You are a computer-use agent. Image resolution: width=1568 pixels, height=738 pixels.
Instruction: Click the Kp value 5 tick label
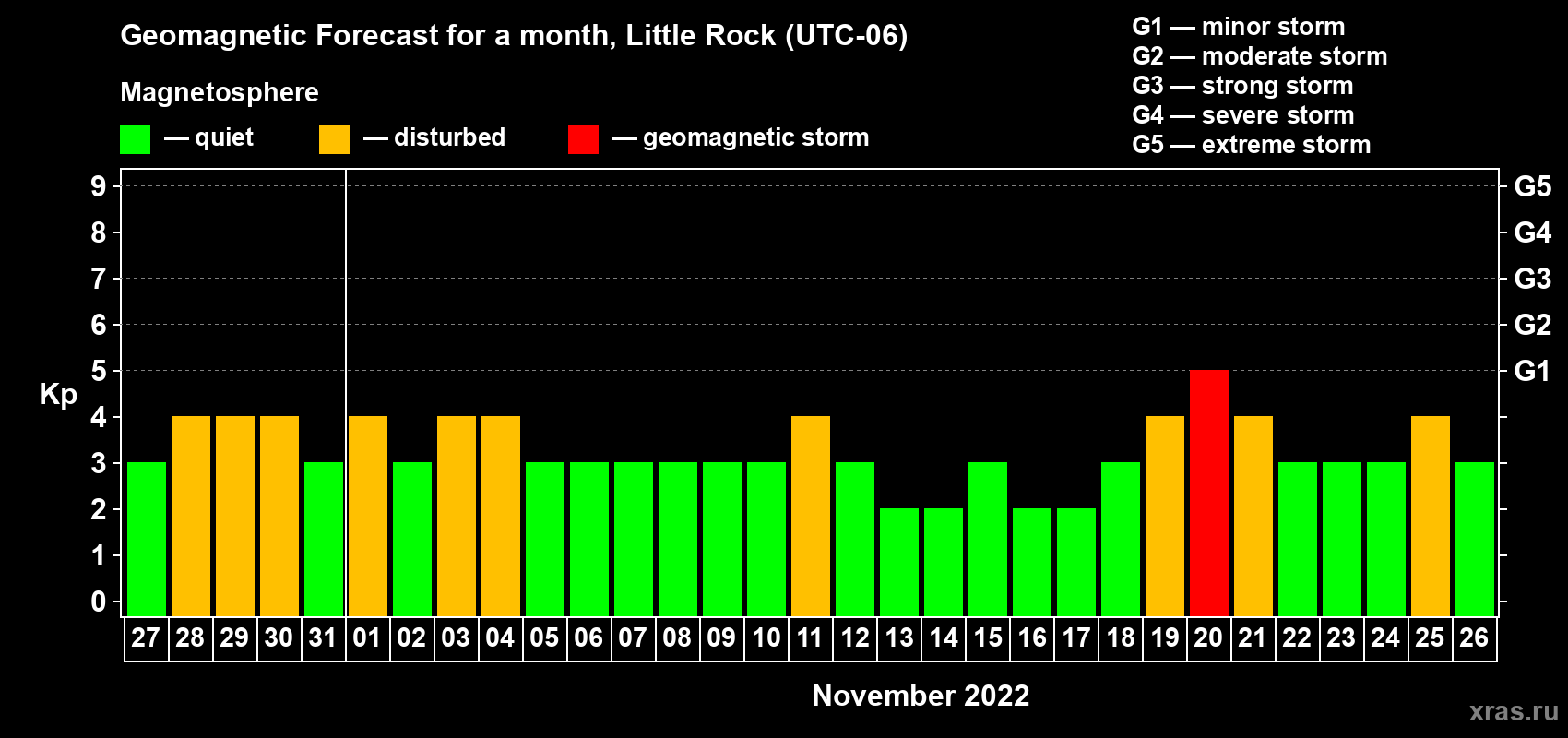coord(99,371)
